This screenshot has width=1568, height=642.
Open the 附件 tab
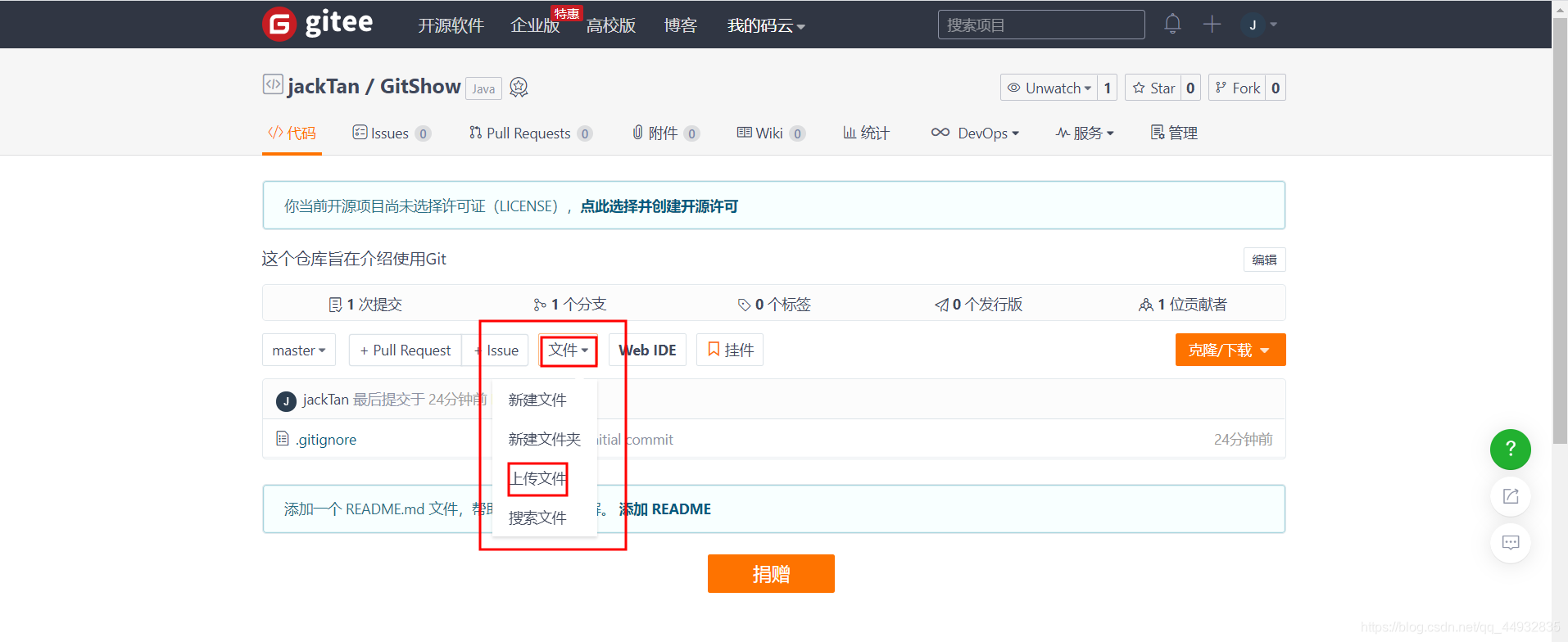(665, 133)
